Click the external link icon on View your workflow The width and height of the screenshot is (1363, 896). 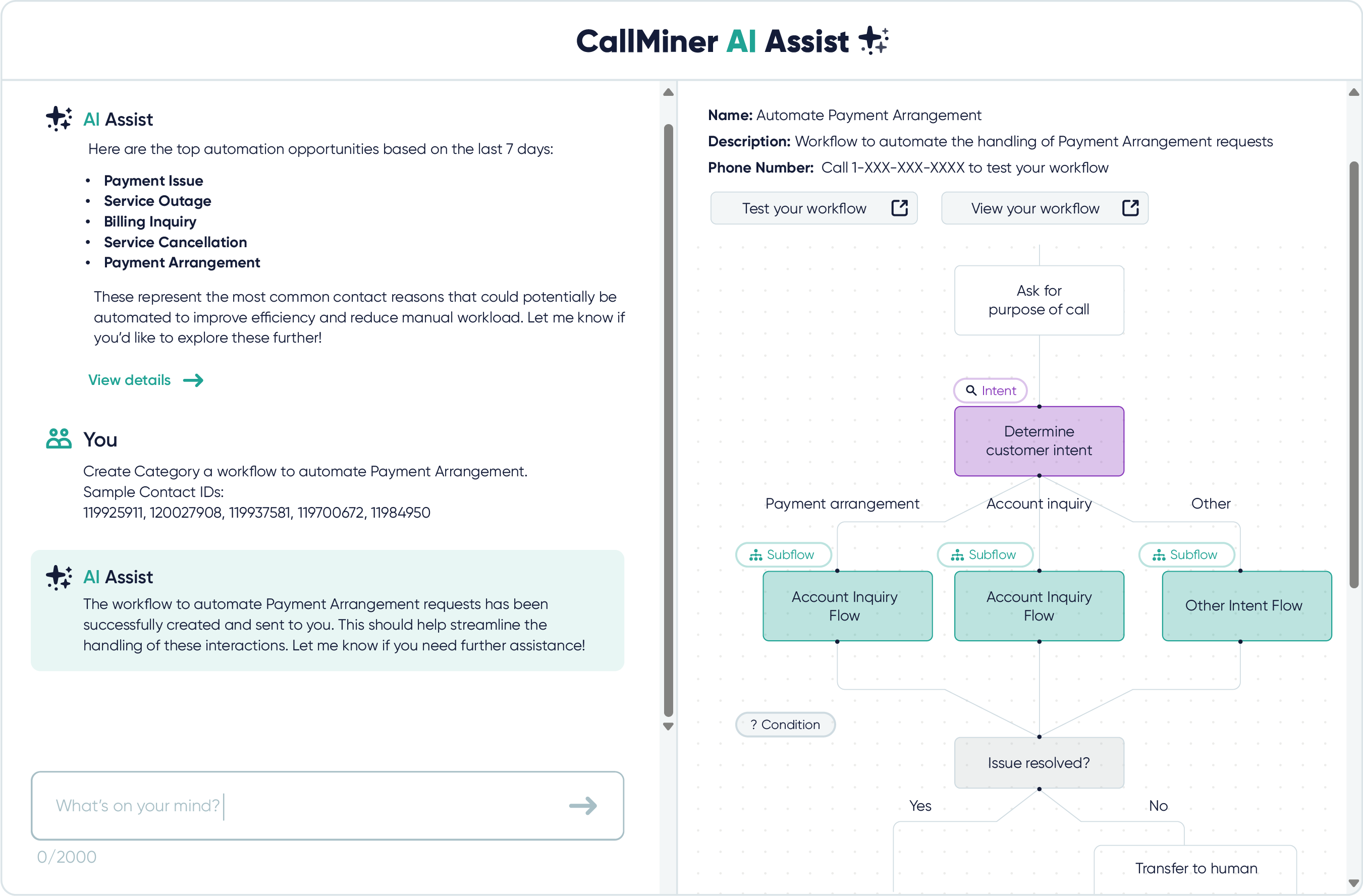(1130, 208)
